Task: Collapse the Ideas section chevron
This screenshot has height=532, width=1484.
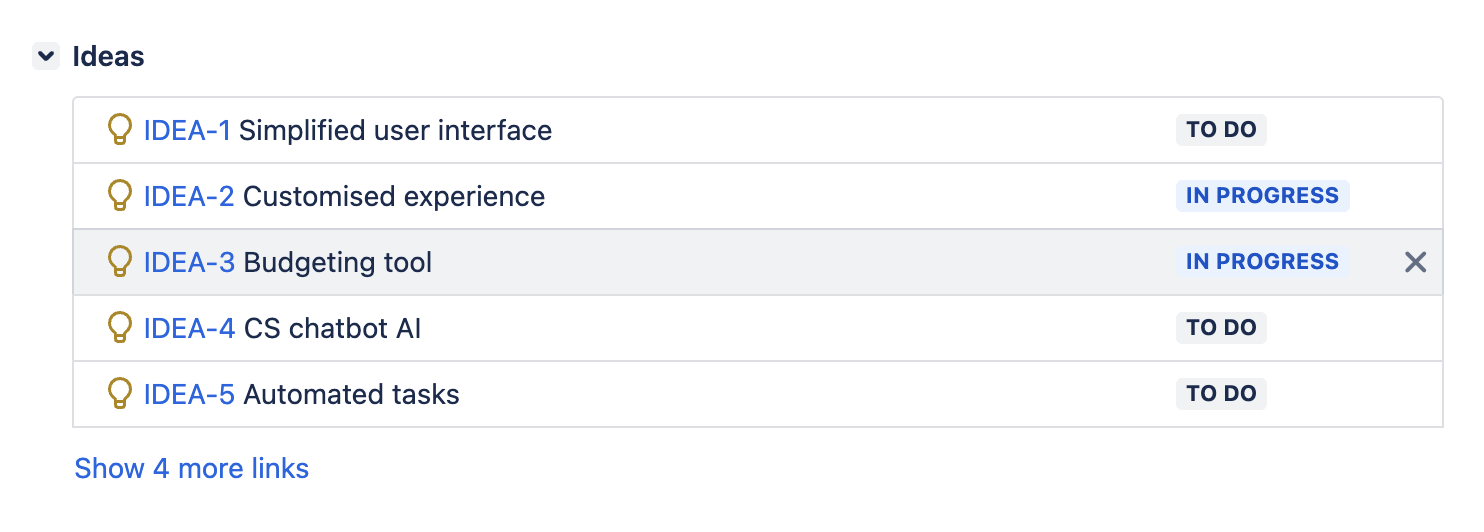Action: [x=46, y=56]
